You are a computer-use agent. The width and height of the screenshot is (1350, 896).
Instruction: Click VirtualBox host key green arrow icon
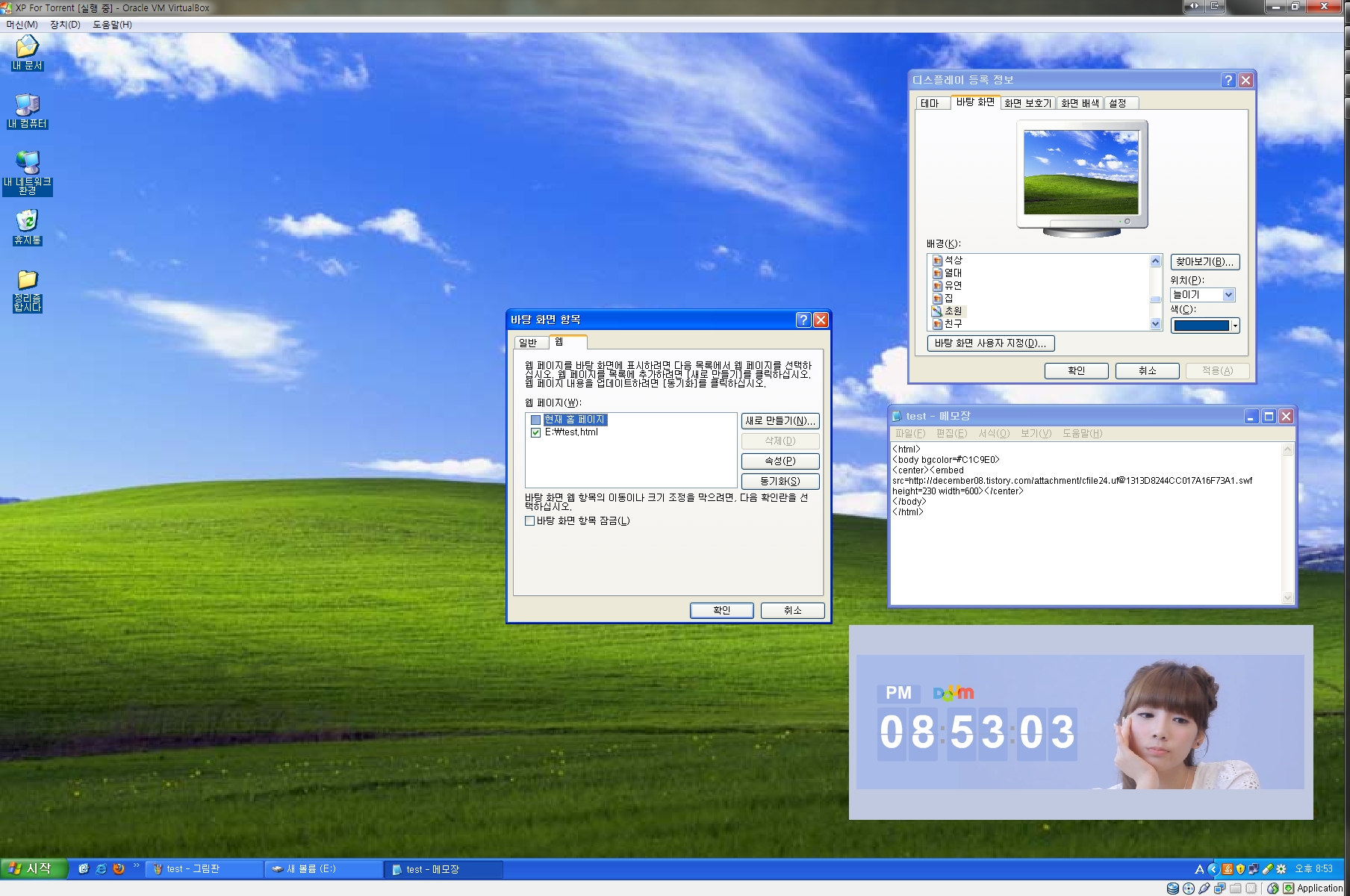pyautogui.click(x=1290, y=889)
